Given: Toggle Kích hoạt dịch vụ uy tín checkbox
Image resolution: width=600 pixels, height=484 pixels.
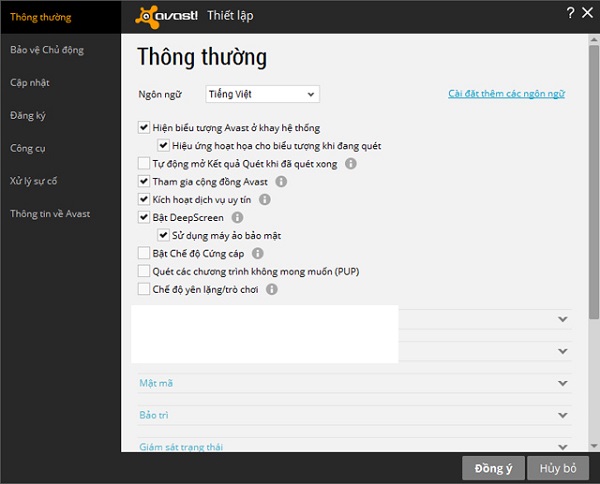Looking at the screenshot, I should pyautogui.click(x=144, y=199).
